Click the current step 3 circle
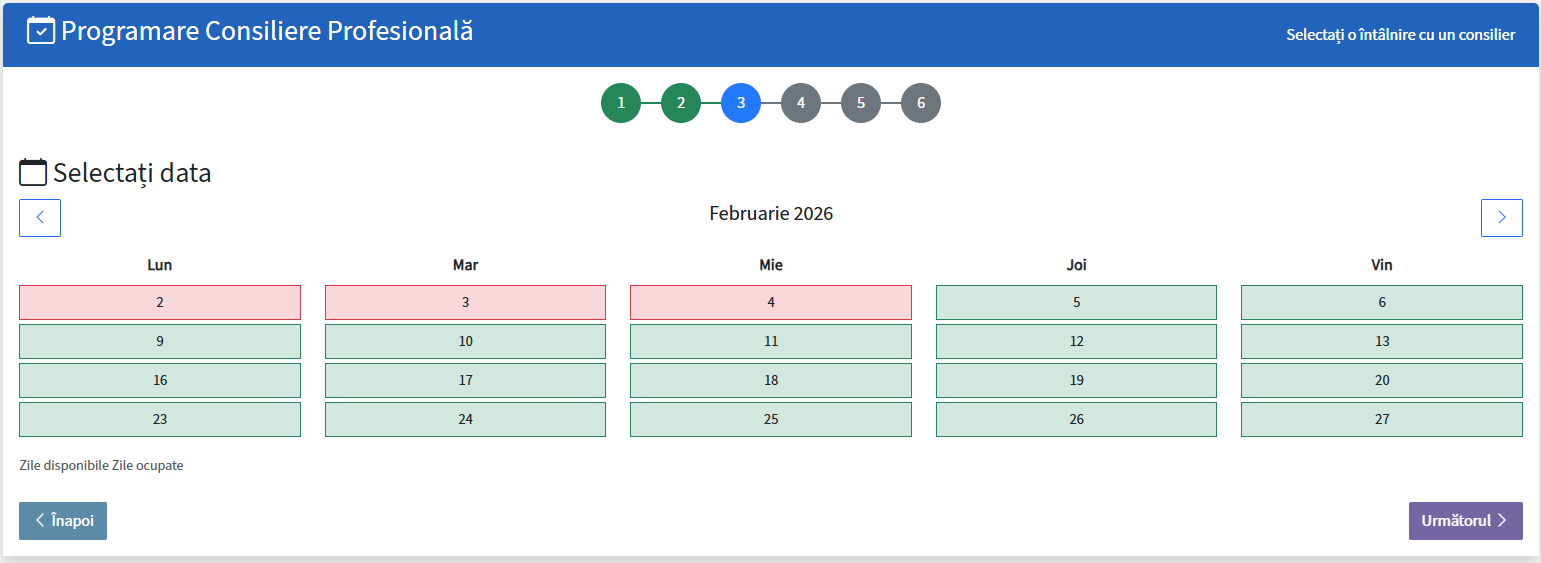Screen dimensions: 1541x563 tap(741, 103)
